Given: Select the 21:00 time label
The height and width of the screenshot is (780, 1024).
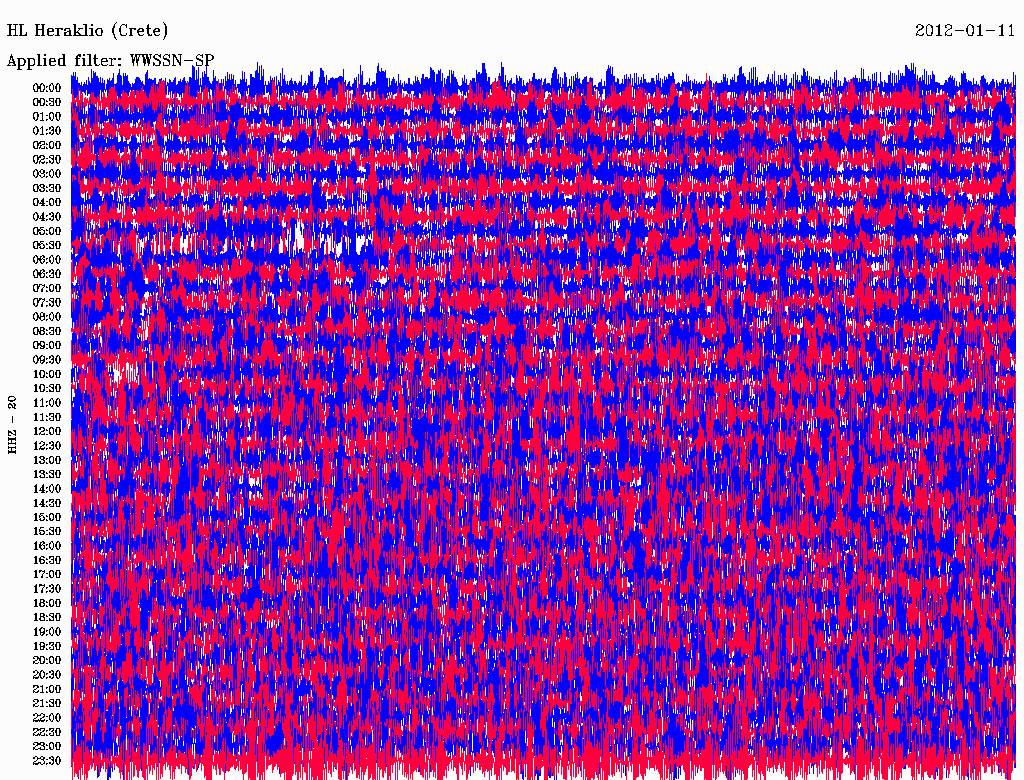Looking at the screenshot, I should 47,689.
